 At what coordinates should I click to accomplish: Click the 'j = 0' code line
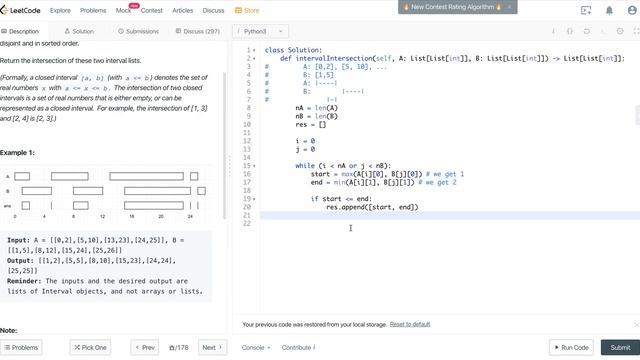tap(305, 149)
